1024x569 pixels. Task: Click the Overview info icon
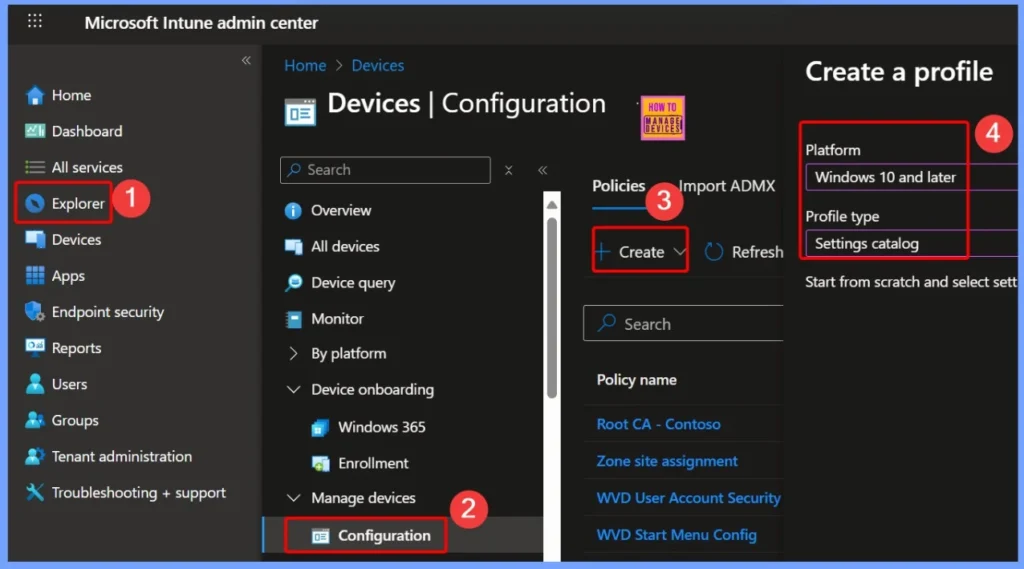pyautogui.click(x=293, y=210)
